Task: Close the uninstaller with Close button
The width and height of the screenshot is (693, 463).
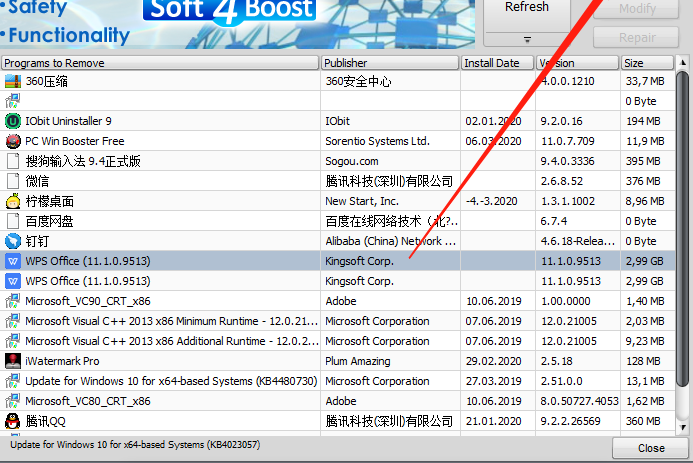Action: [x=651, y=448]
